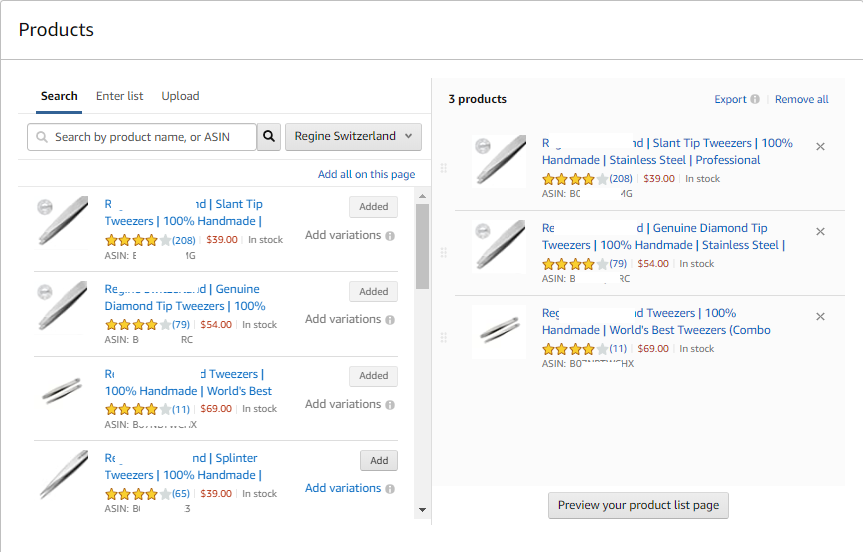Click Preview your product list page button

(x=638, y=505)
